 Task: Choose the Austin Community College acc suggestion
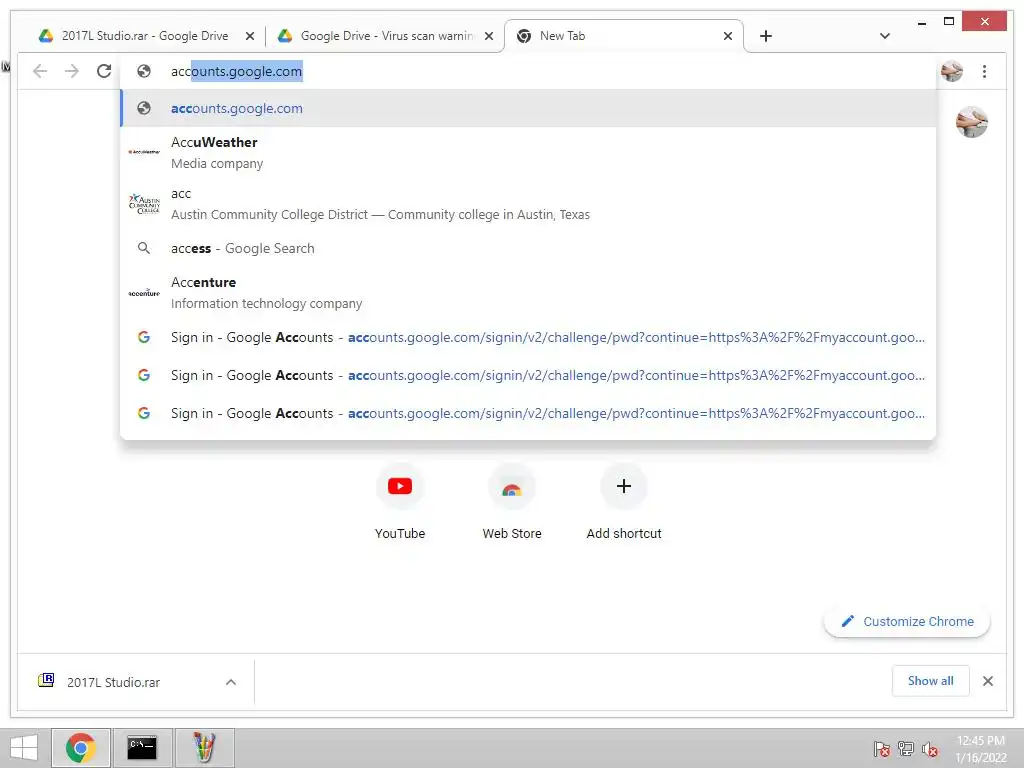(528, 204)
